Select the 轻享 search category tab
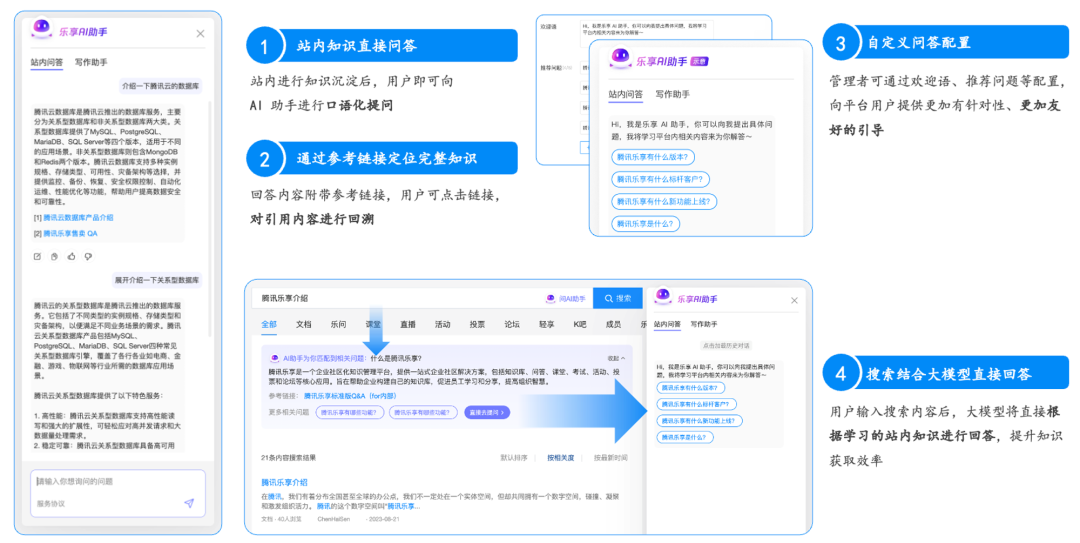This screenshot has width=1080, height=543. click(x=547, y=325)
